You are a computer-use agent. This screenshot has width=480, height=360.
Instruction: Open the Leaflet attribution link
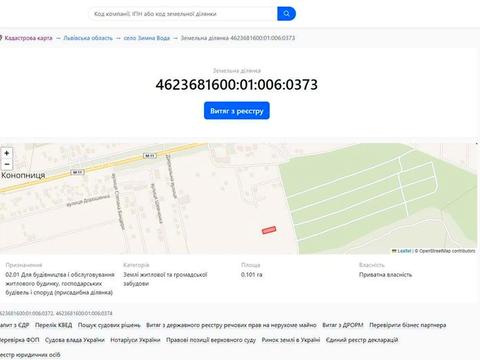click(x=404, y=251)
